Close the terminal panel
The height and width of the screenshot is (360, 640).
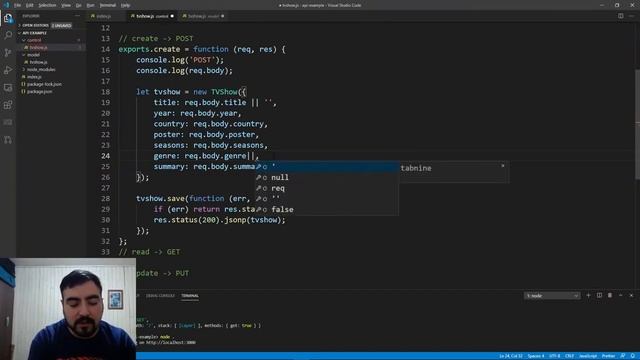pyautogui.click(x=631, y=295)
